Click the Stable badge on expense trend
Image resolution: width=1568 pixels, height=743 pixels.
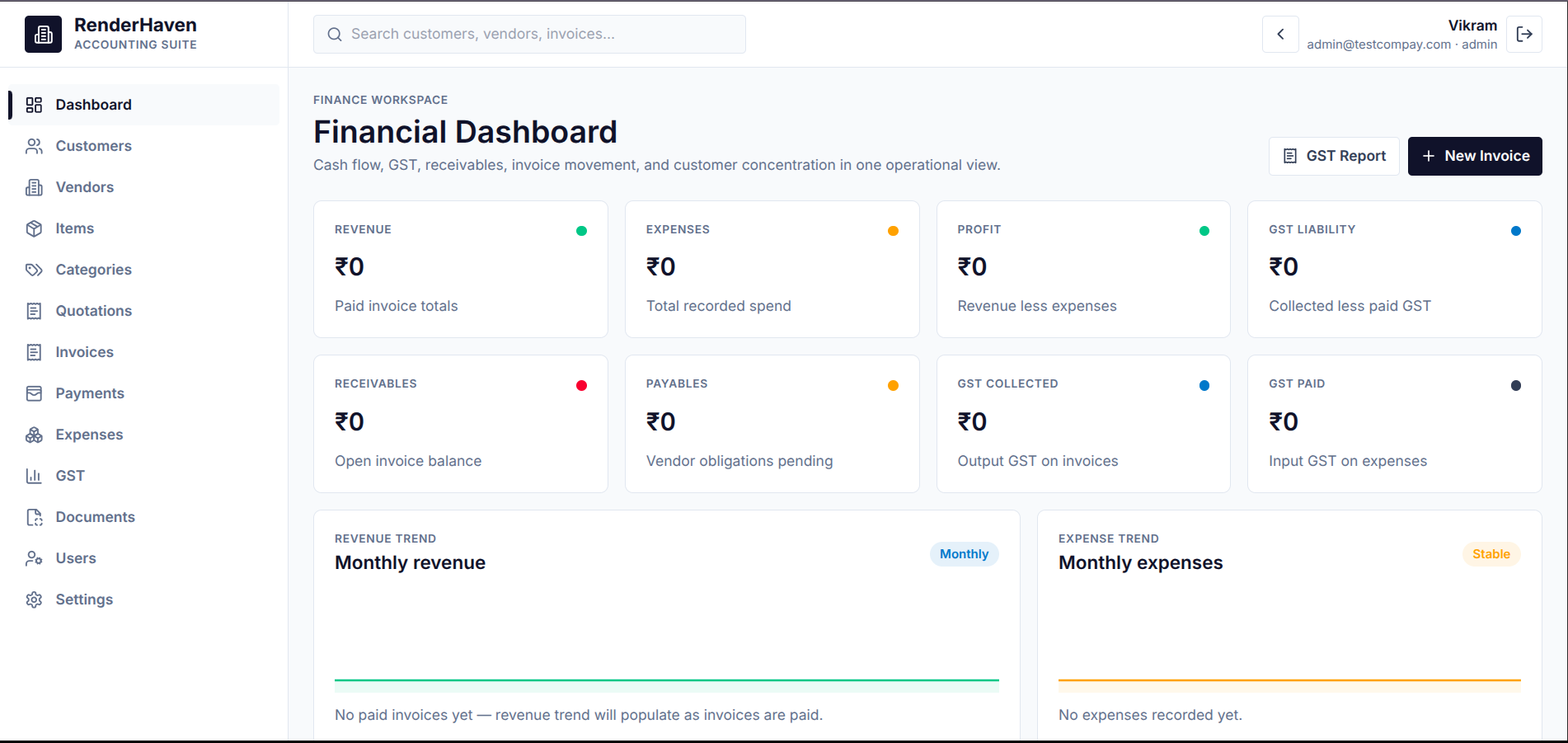(x=1491, y=554)
